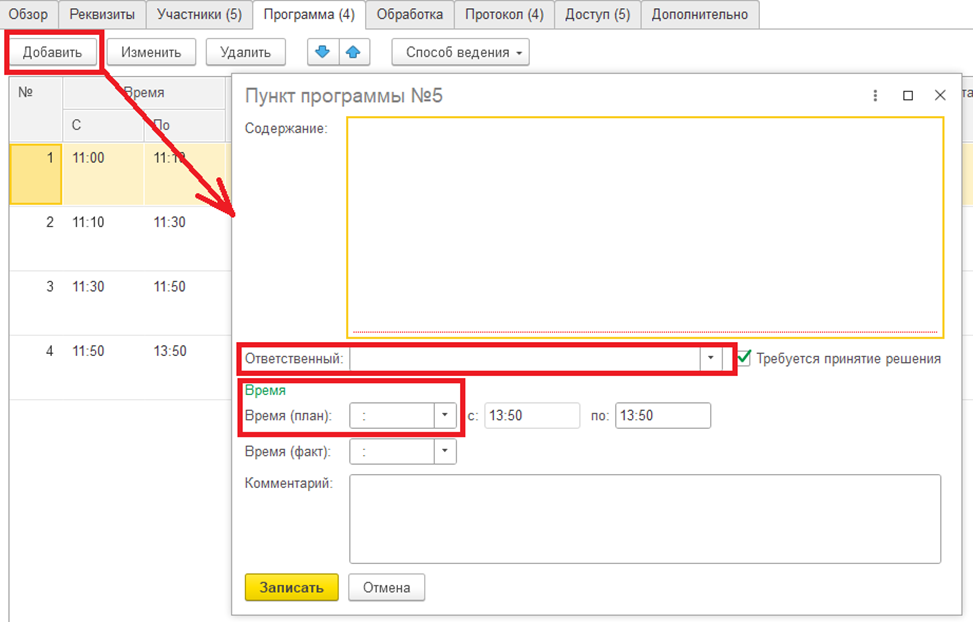Viewport: 973px width, 622px height.
Task: Click the Отмена button
Action: click(x=386, y=587)
